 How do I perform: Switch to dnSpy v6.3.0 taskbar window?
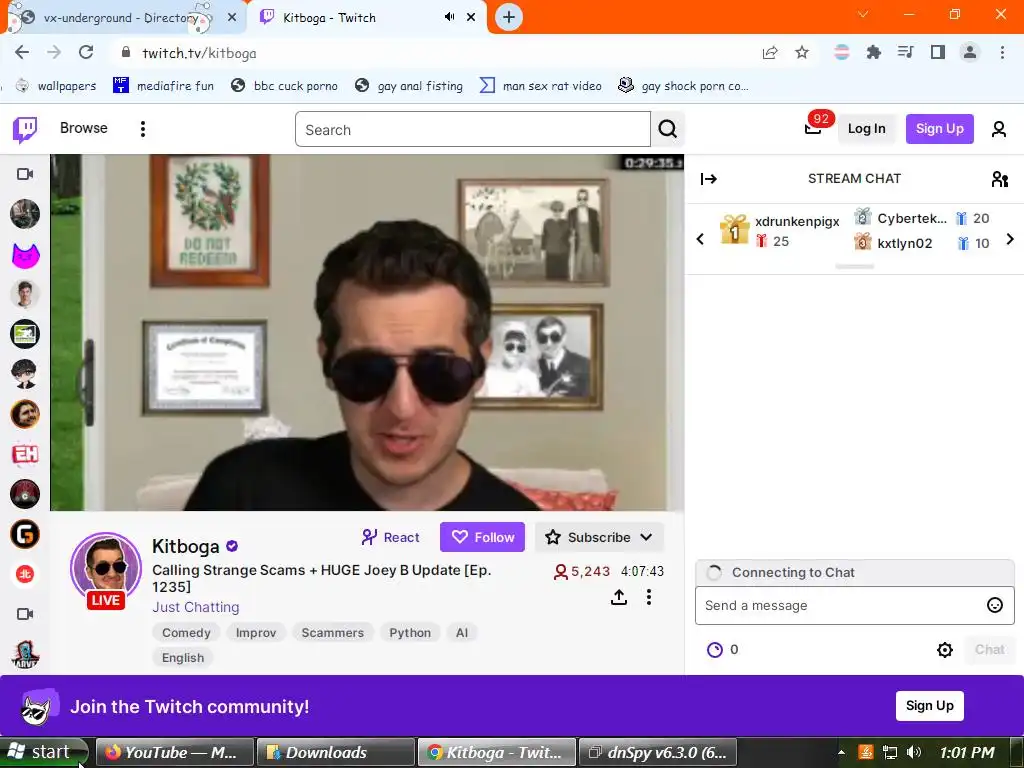pos(658,752)
